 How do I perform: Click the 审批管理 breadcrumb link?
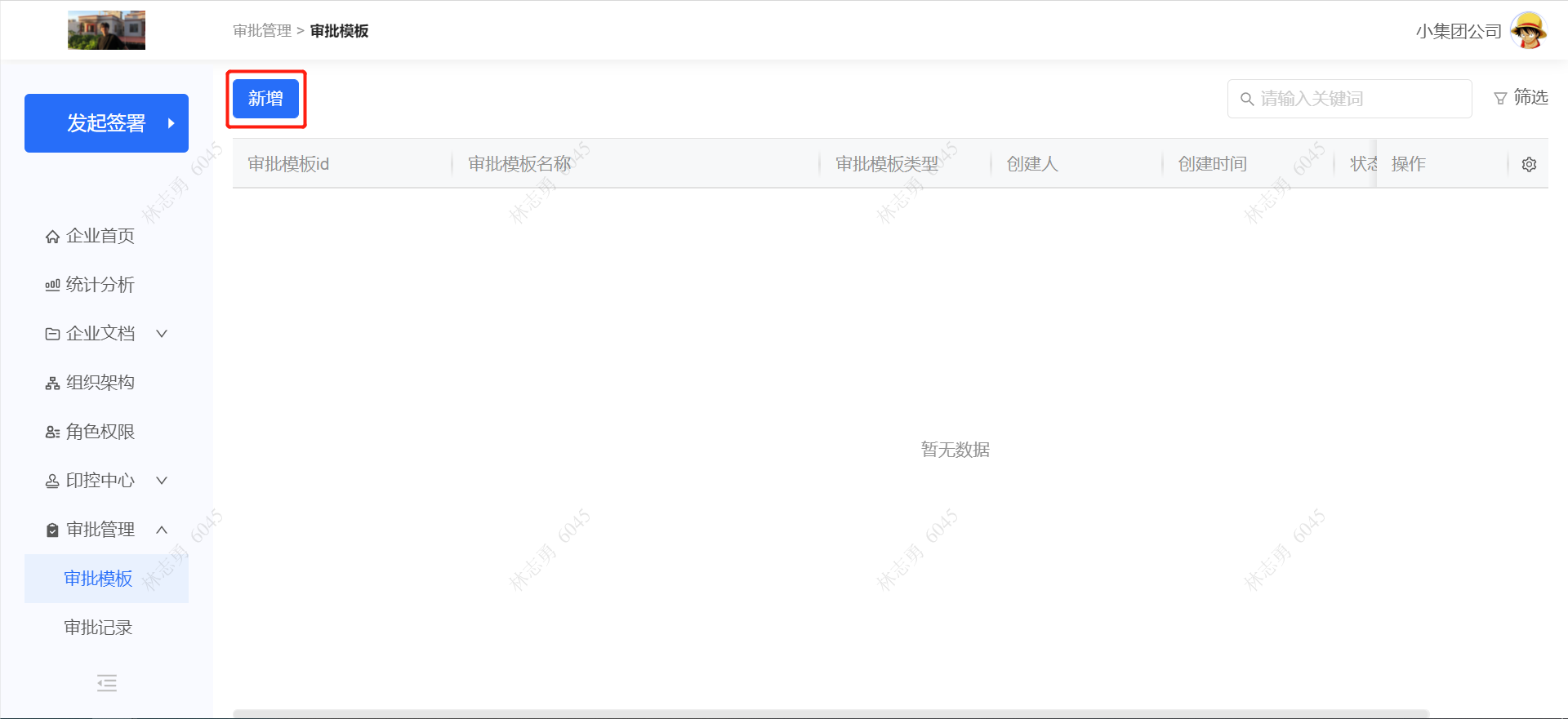click(x=262, y=31)
